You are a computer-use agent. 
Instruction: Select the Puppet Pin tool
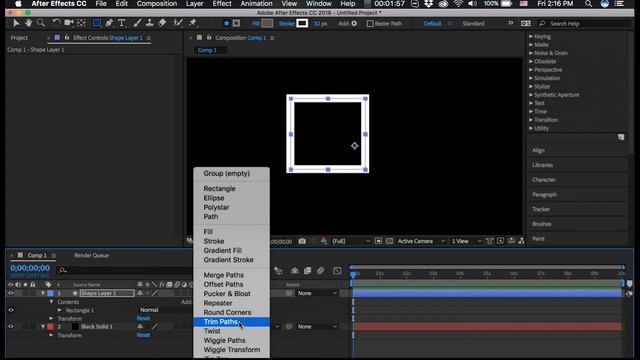(x=192, y=23)
